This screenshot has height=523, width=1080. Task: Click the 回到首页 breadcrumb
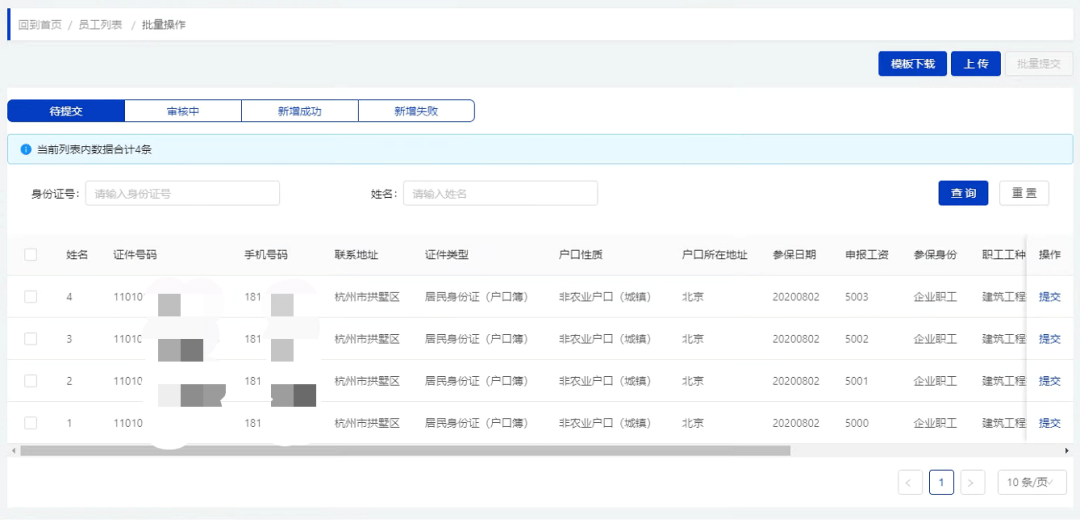[x=40, y=25]
